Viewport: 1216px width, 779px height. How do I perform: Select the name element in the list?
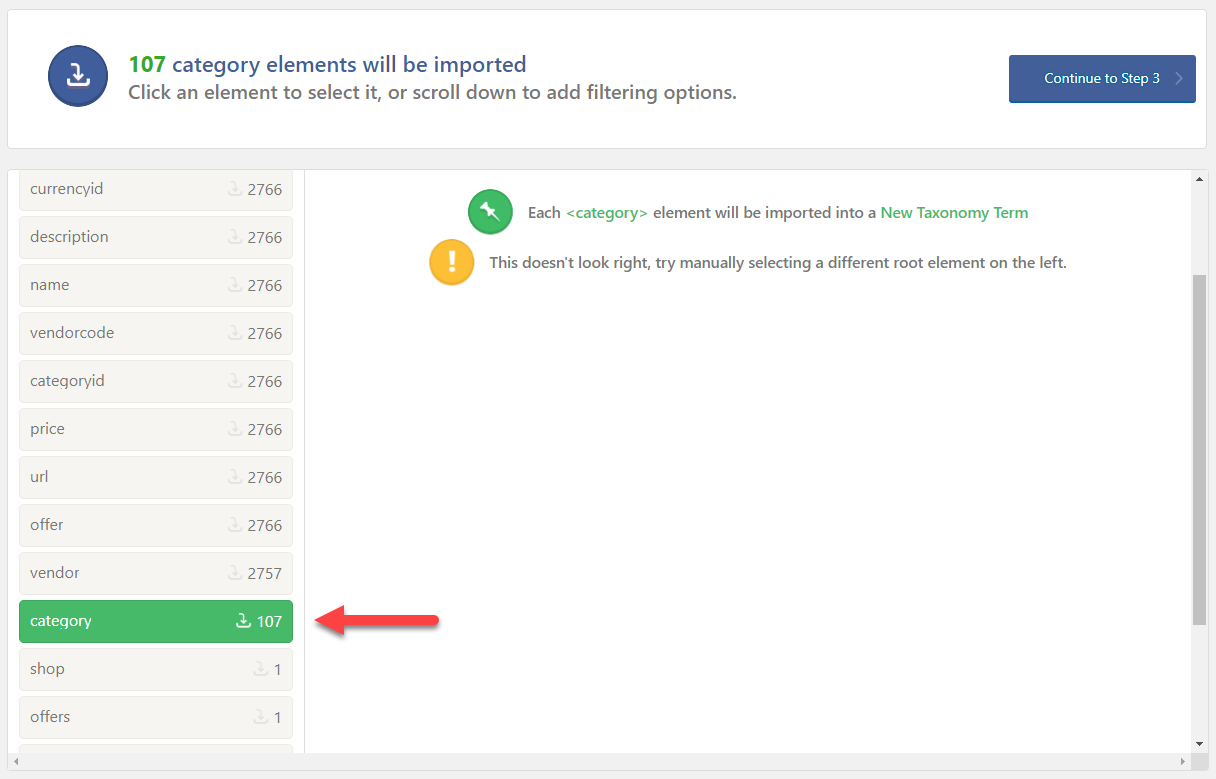[156, 285]
